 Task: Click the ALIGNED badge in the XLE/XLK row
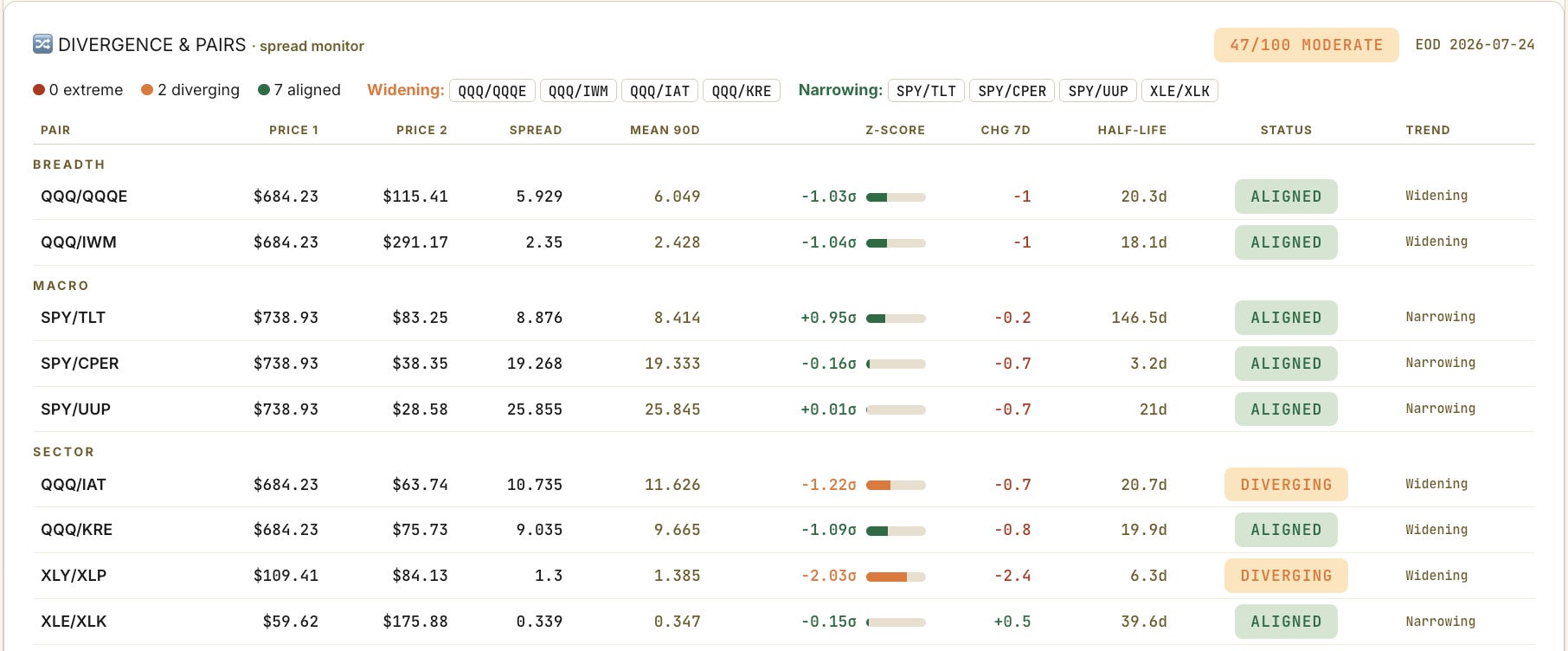1286,622
